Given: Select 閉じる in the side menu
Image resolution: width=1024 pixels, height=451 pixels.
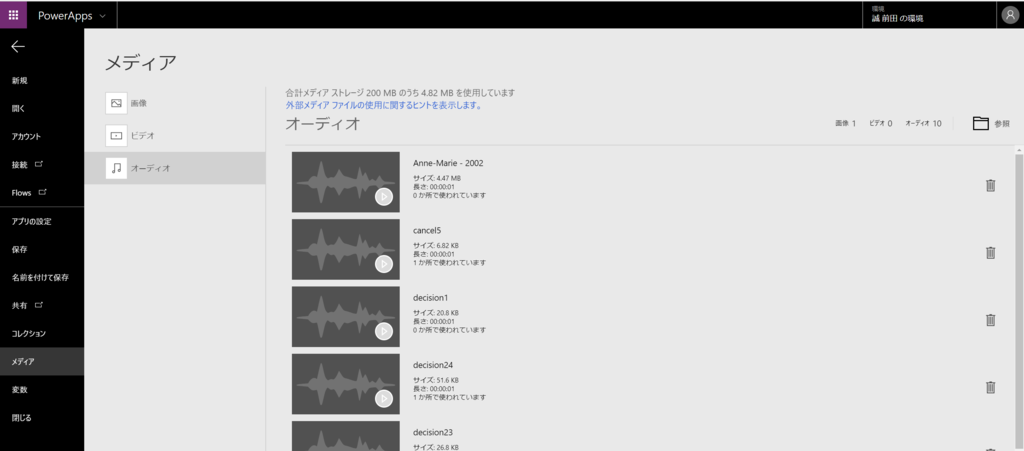Looking at the screenshot, I should [x=42, y=418].
